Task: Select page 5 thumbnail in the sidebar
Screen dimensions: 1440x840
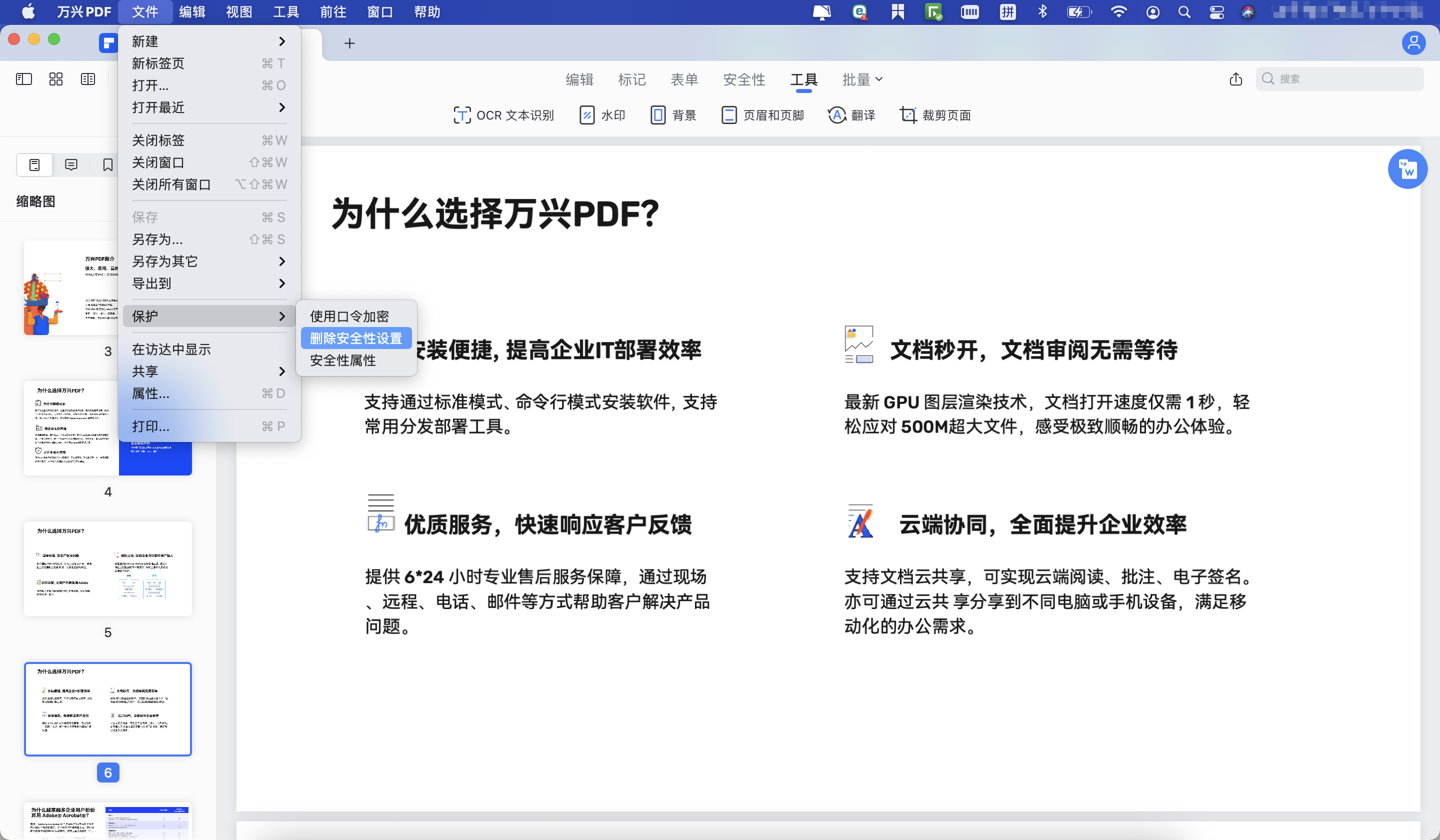Action: [x=107, y=568]
